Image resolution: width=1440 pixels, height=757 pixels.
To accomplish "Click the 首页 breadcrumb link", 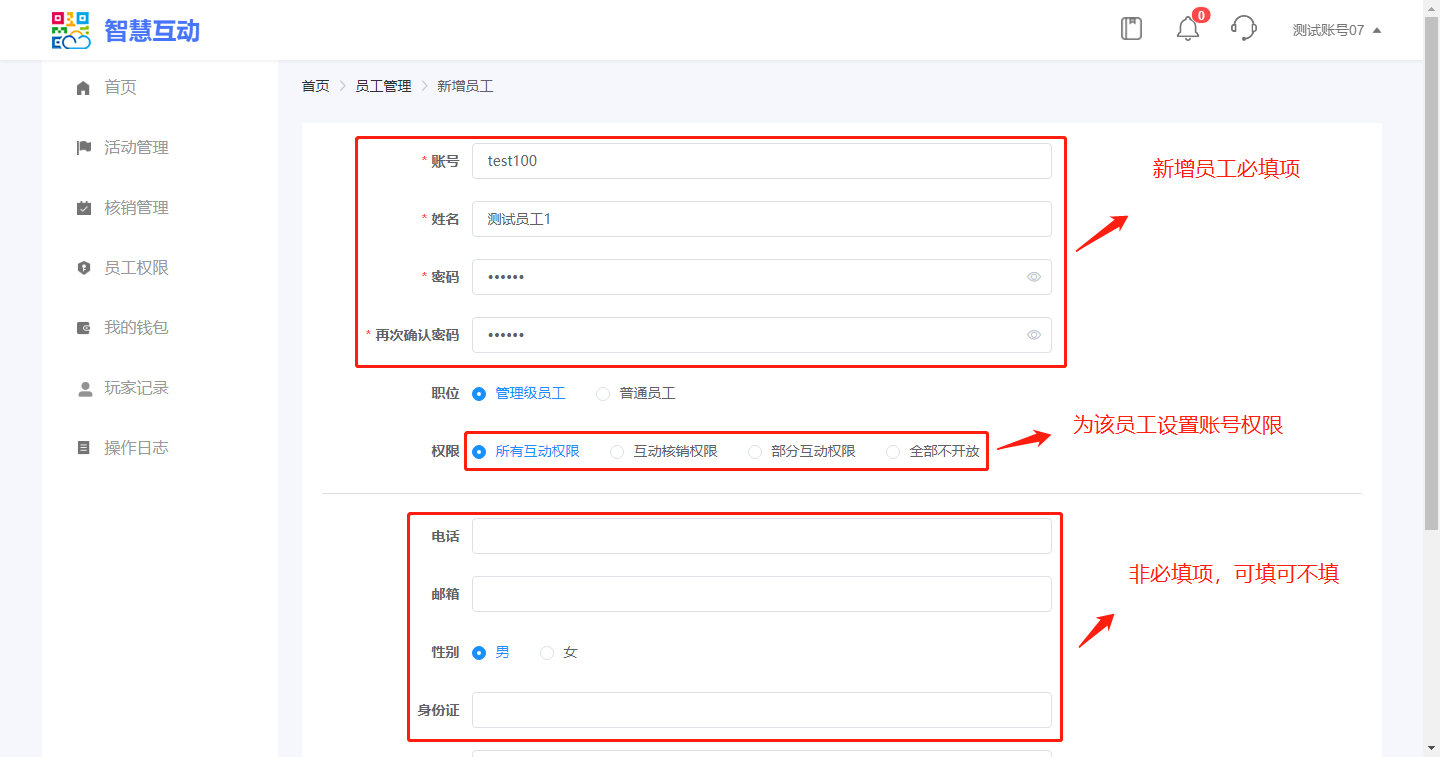I will (x=315, y=87).
